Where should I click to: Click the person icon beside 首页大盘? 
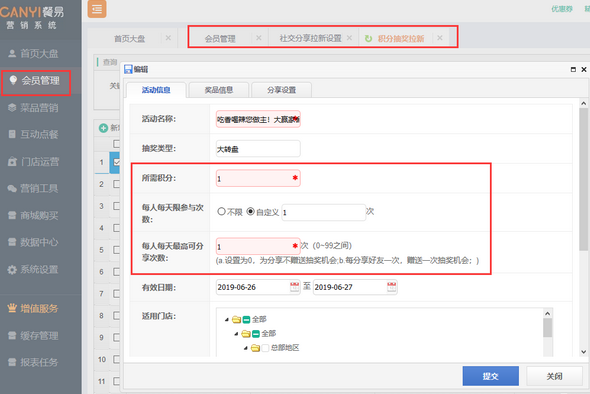pos(12,53)
